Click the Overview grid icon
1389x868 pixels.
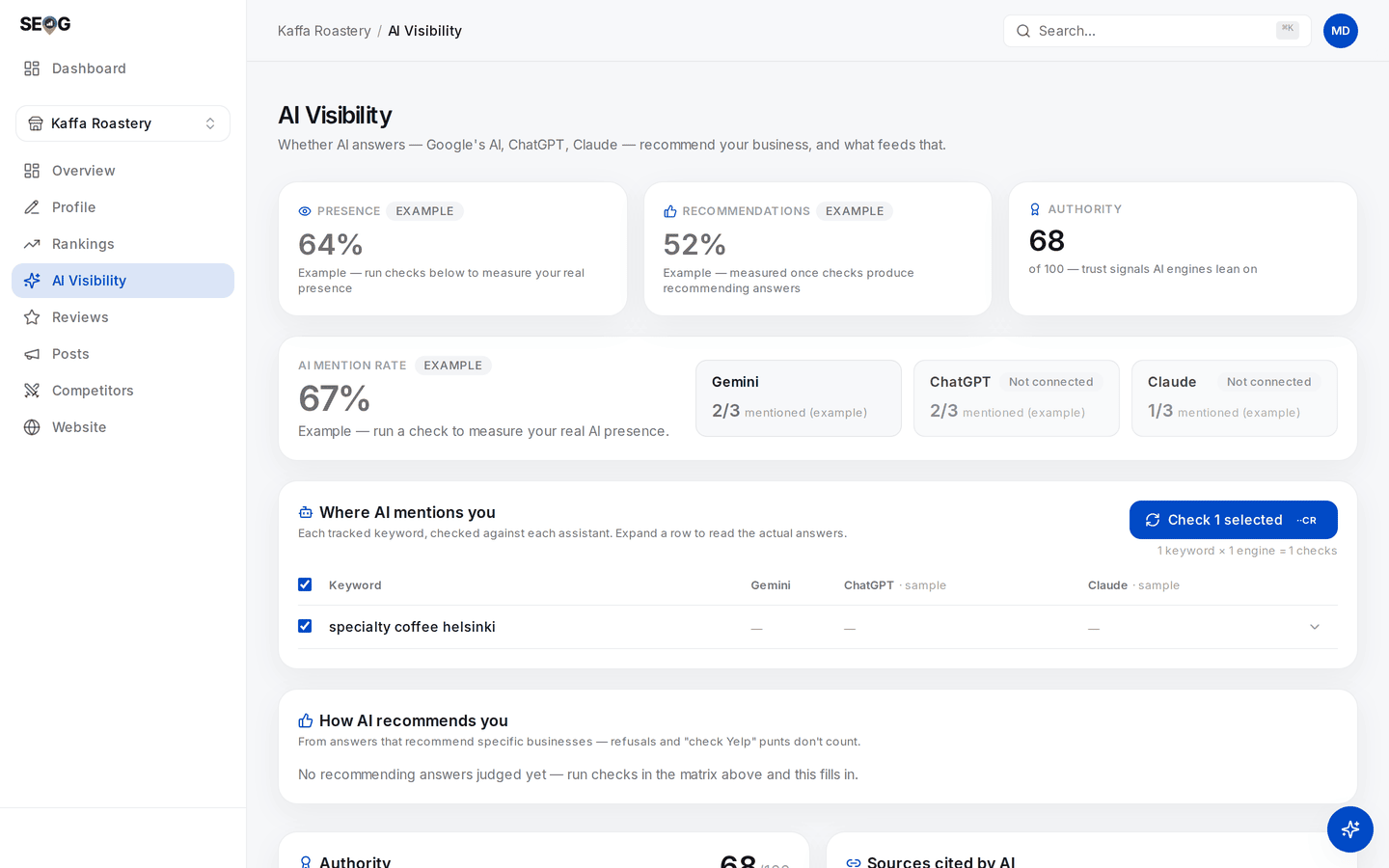tap(32, 171)
